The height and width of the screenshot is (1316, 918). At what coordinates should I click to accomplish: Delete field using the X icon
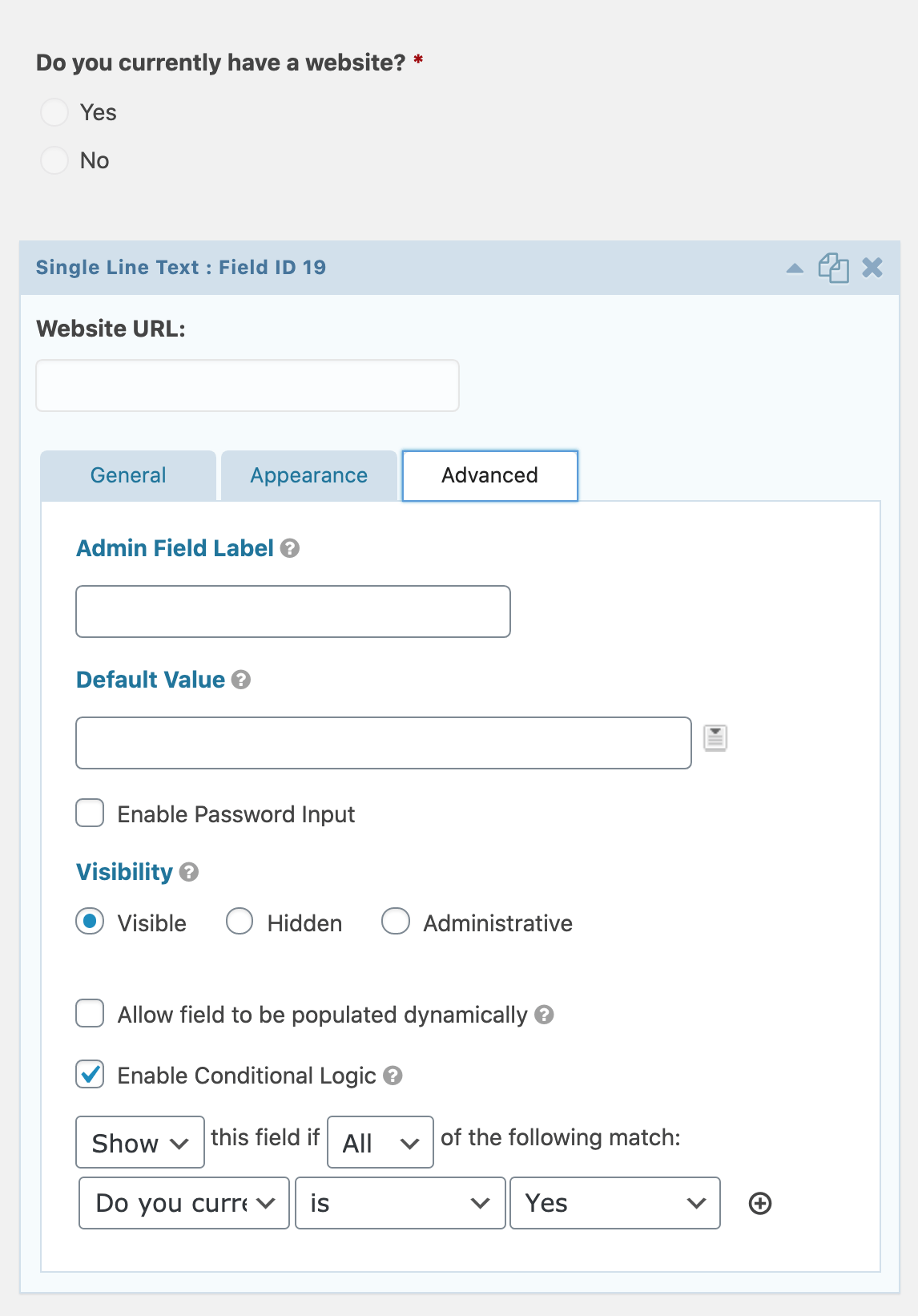coord(872,268)
